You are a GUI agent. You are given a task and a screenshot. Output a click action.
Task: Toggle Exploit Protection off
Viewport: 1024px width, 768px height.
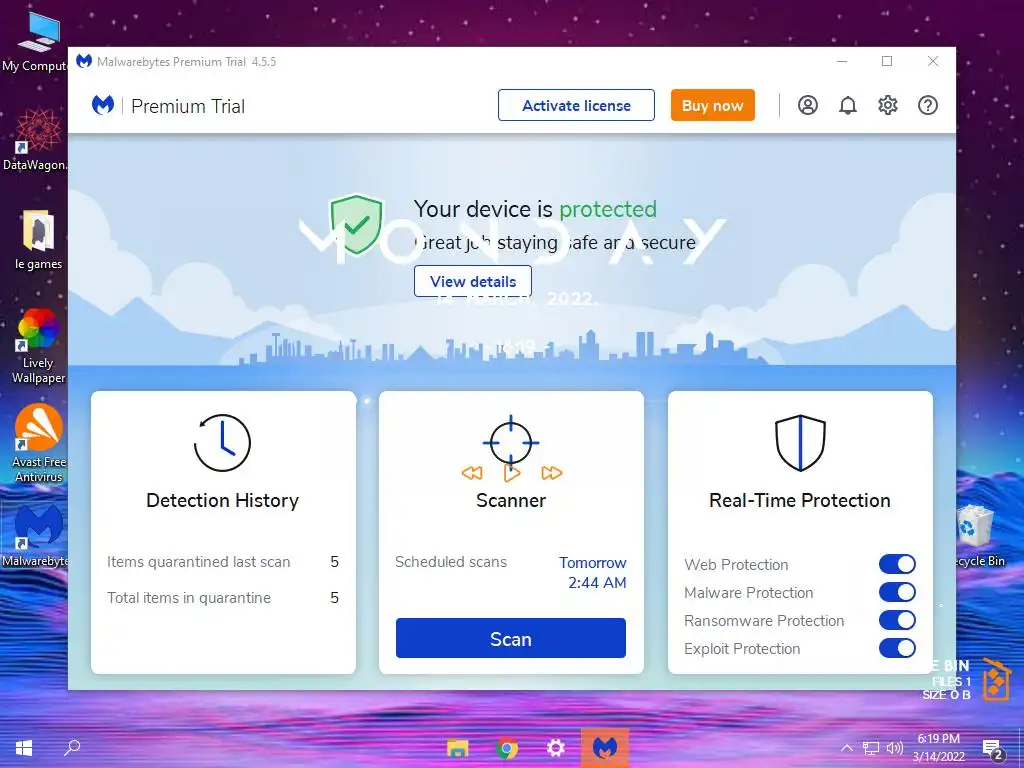point(897,648)
